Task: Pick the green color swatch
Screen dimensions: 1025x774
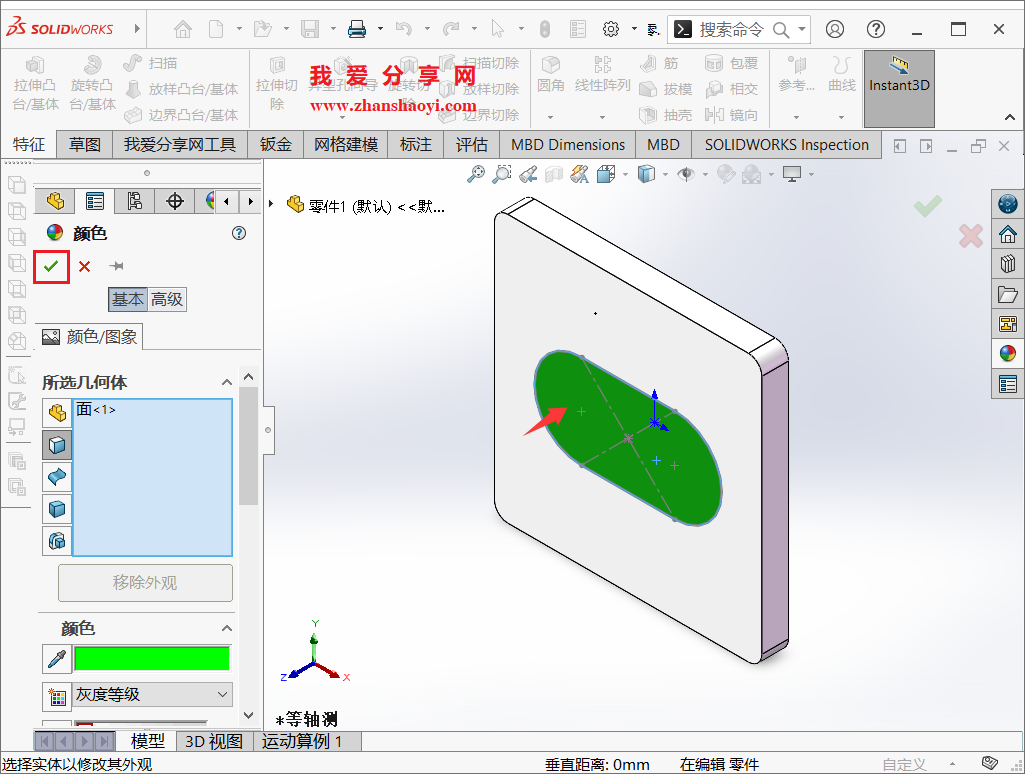Action: click(150, 658)
